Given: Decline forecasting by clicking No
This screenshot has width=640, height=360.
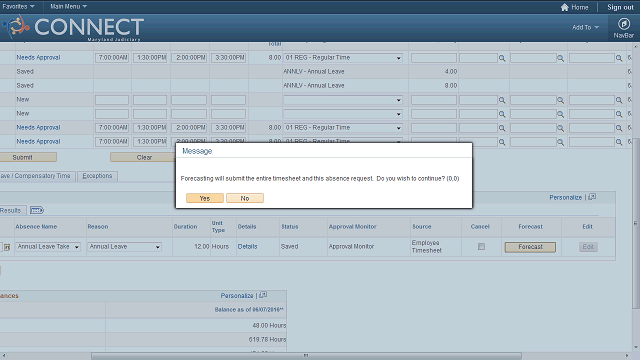Looking at the screenshot, I should (x=245, y=198).
